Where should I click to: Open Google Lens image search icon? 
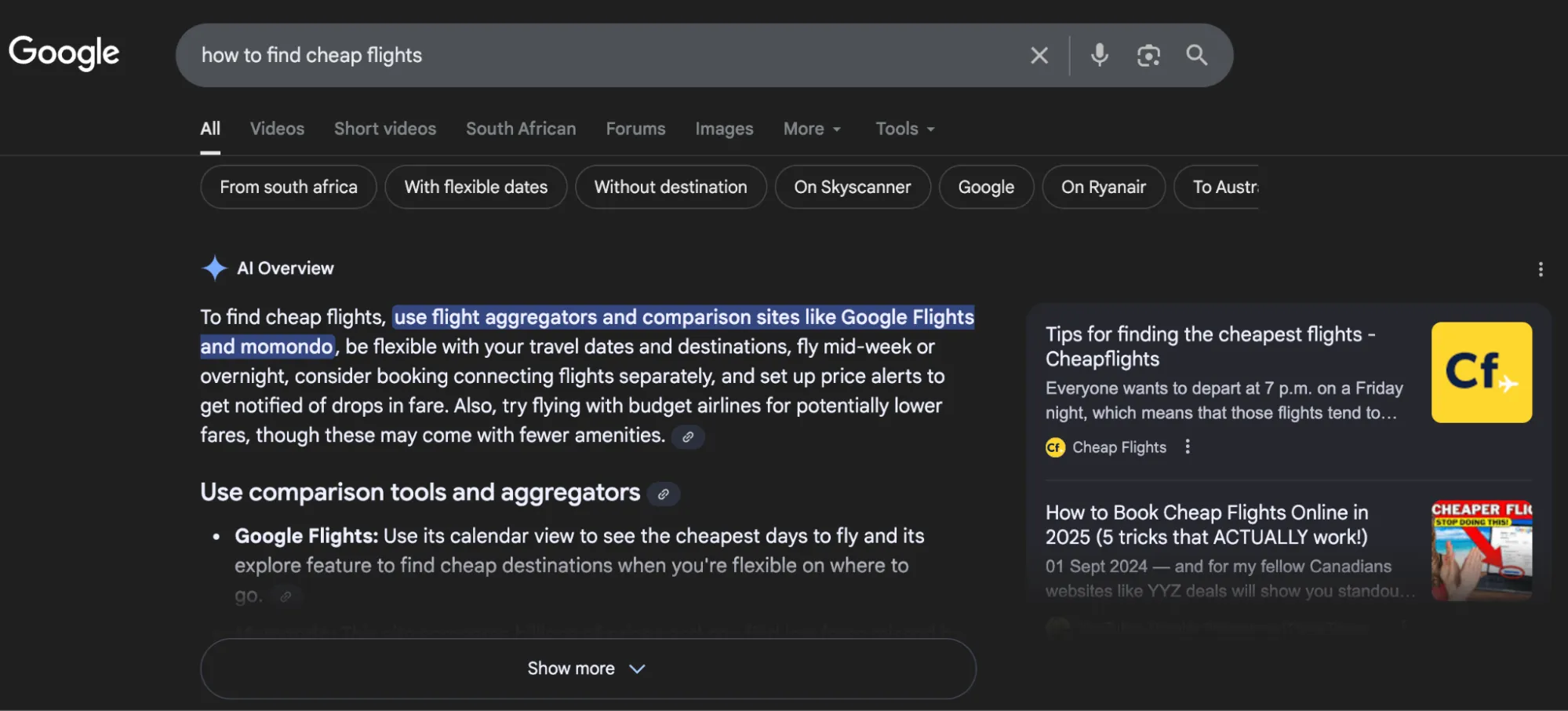click(1148, 55)
